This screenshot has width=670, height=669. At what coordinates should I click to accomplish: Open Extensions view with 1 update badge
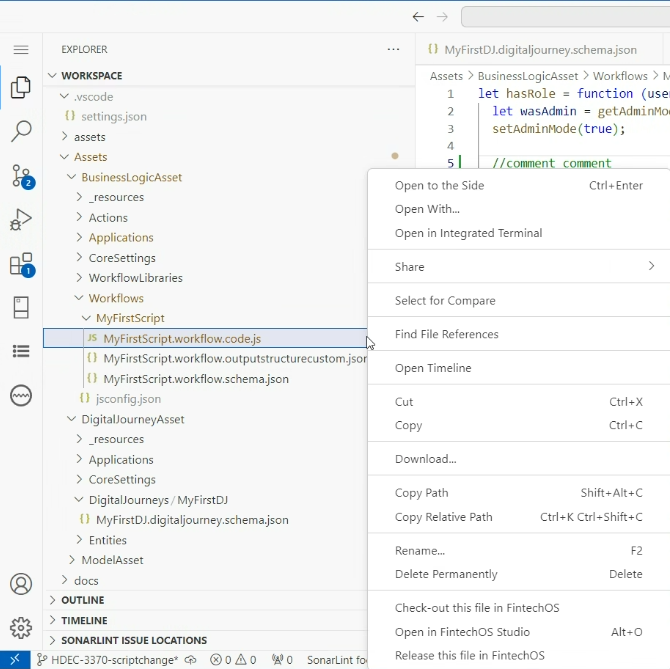point(21,265)
